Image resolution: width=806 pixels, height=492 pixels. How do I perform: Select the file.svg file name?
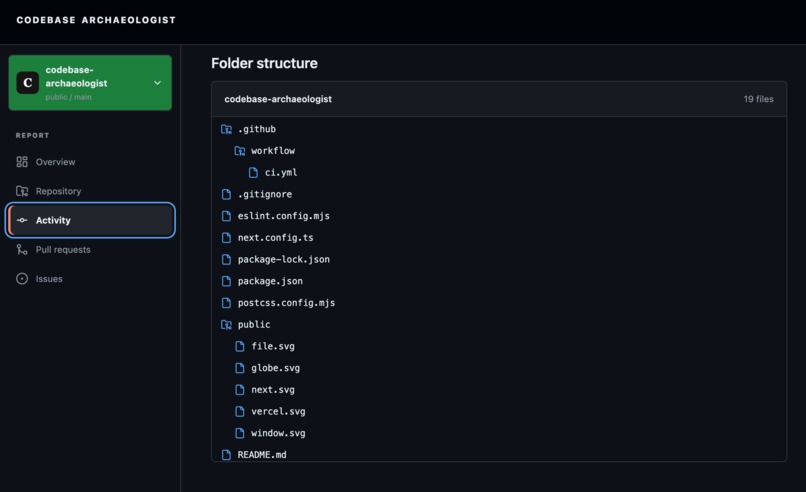coord(273,347)
